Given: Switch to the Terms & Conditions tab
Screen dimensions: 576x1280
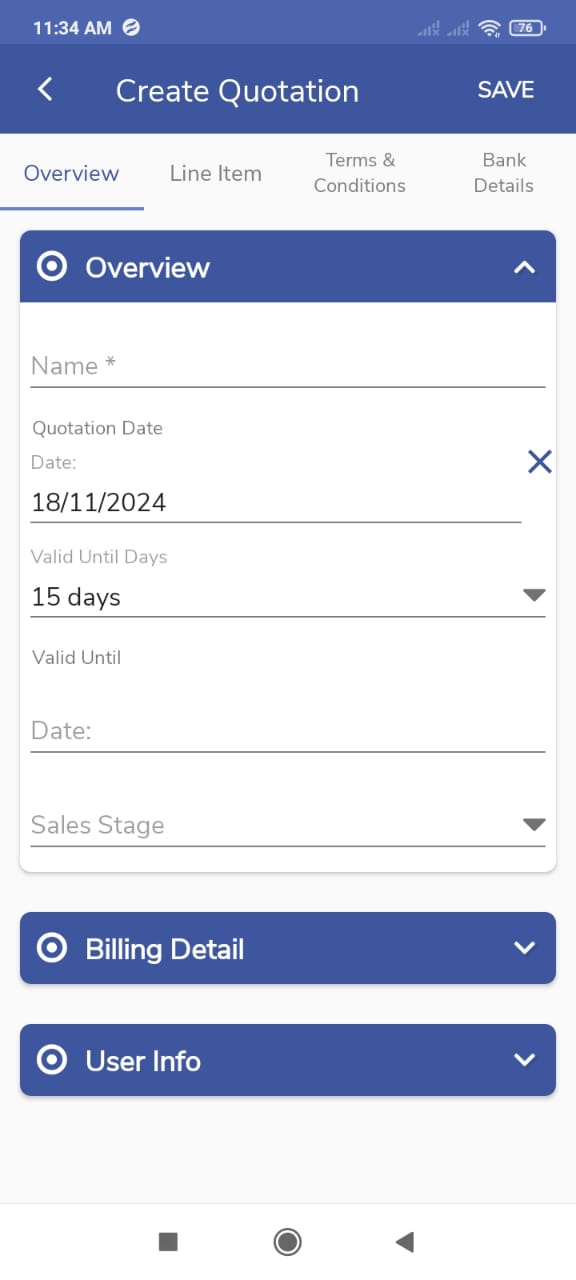Looking at the screenshot, I should [360, 173].
